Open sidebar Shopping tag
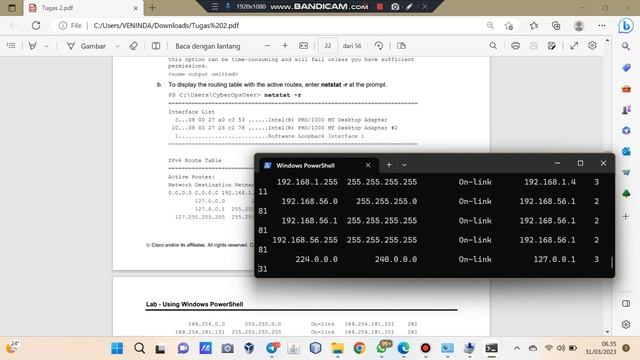The image size is (640, 360). (626, 67)
